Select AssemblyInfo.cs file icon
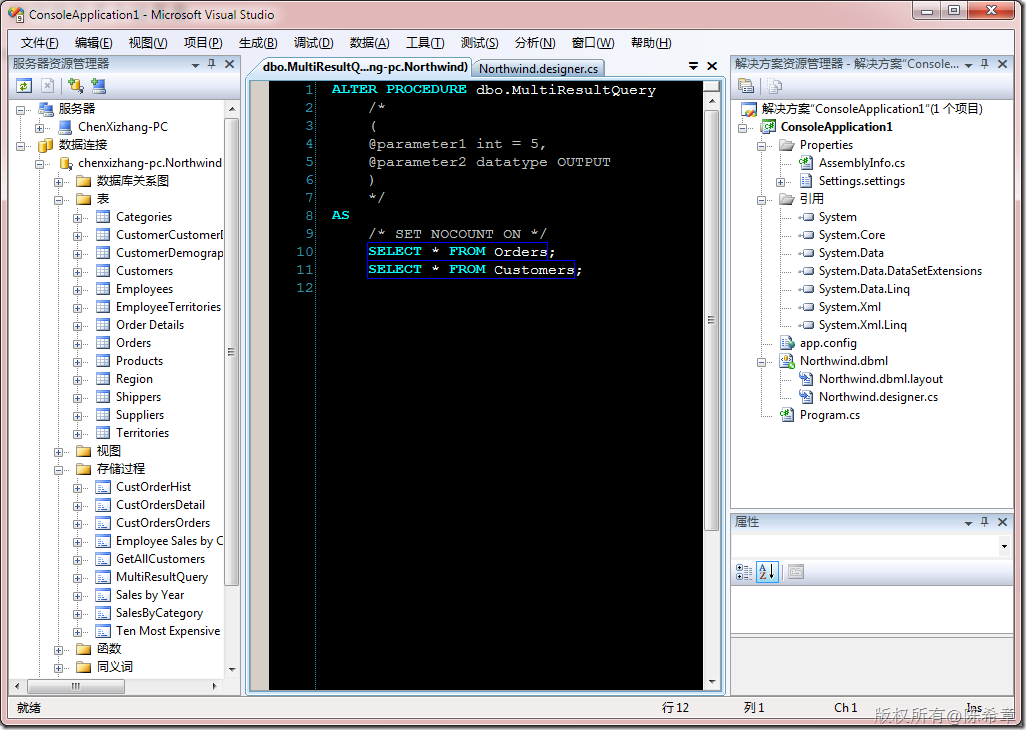The width and height of the screenshot is (1026, 730). click(806, 163)
